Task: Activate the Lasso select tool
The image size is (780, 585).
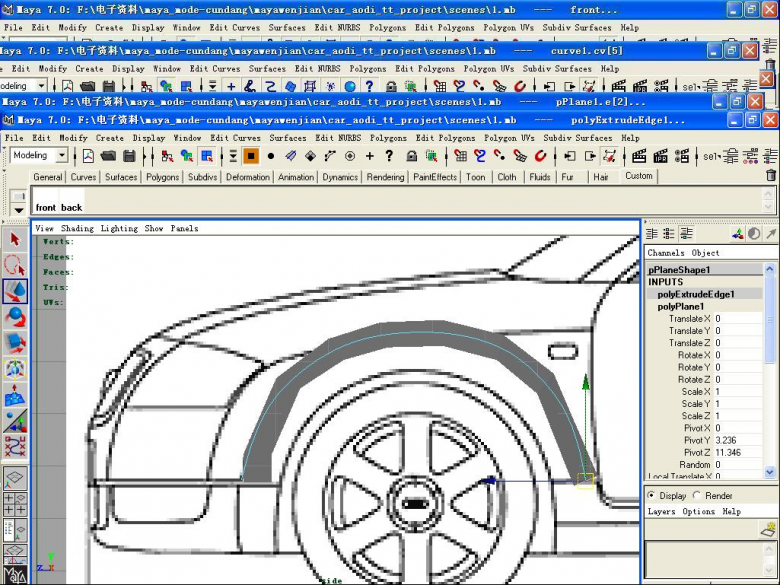Action: click(x=15, y=265)
